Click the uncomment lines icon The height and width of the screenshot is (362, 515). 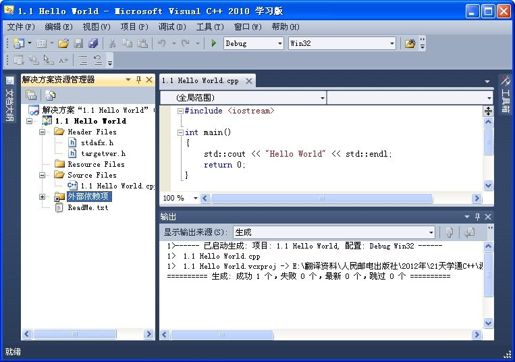click(98, 60)
